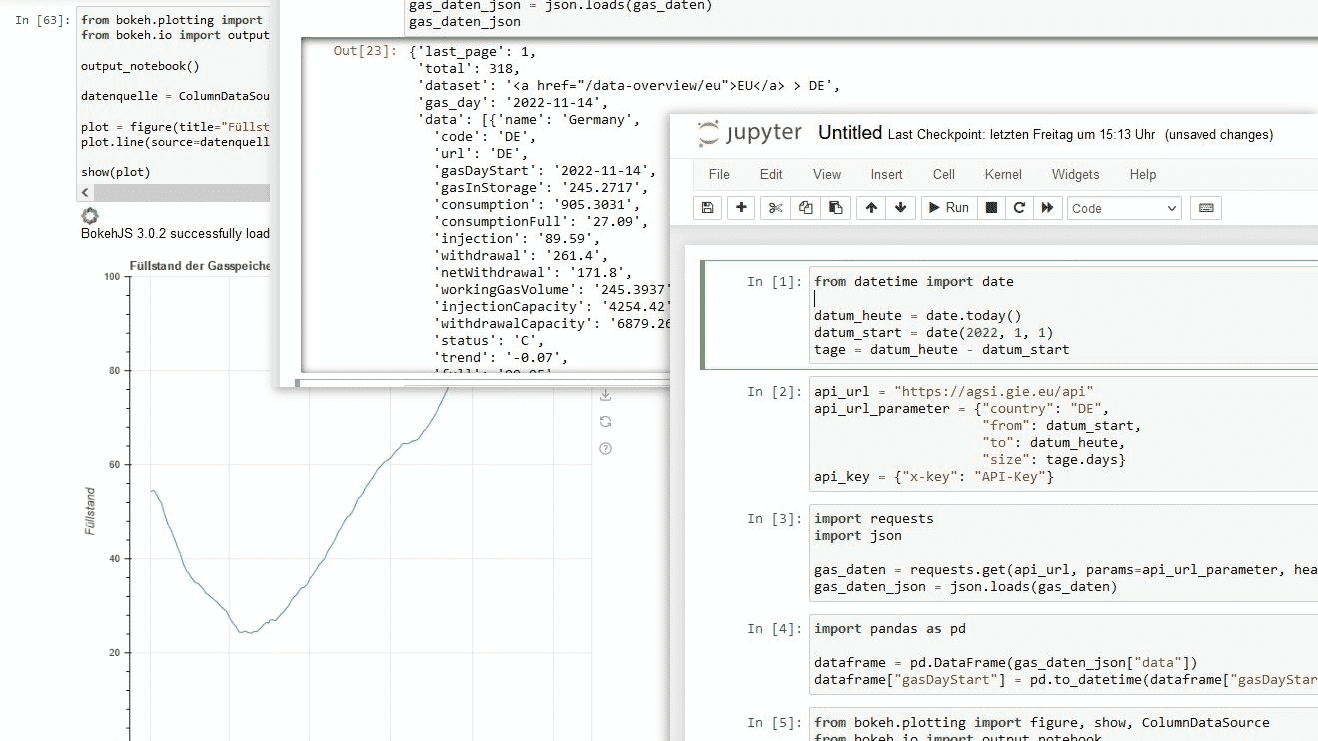Select the In [5]: prompt label
The width and height of the screenshot is (1318, 741).
[x=774, y=722]
